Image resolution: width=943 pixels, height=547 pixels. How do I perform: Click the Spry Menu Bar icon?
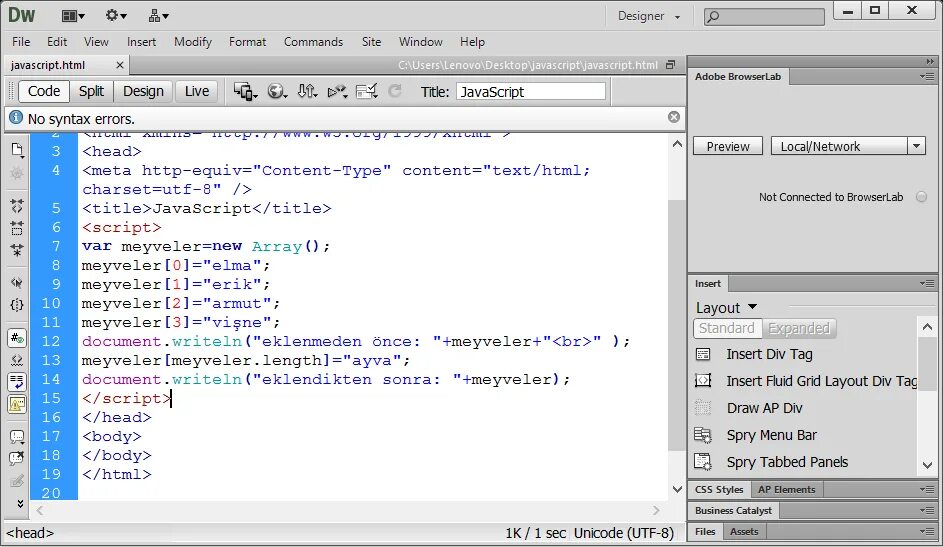pyautogui.click(x=703, y=435)
